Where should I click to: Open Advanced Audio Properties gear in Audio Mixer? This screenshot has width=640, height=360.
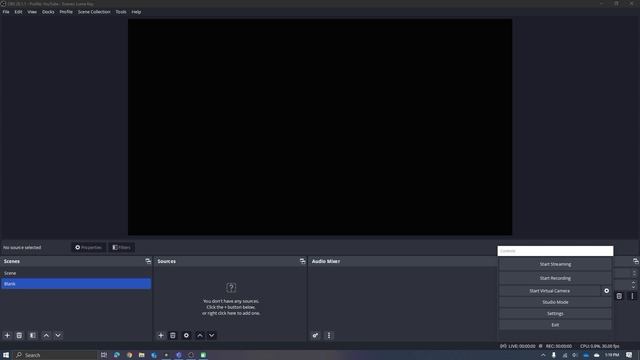tap(315, 335)
